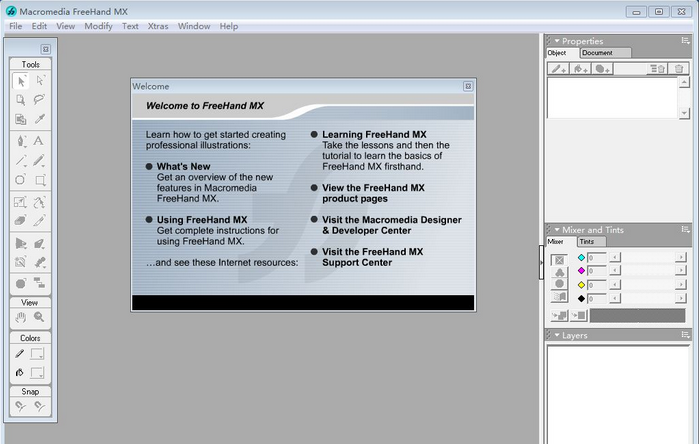The width and height of the screenshot is (700, 444).
Task: Open the Modify menu
Action: pos(98,26)
